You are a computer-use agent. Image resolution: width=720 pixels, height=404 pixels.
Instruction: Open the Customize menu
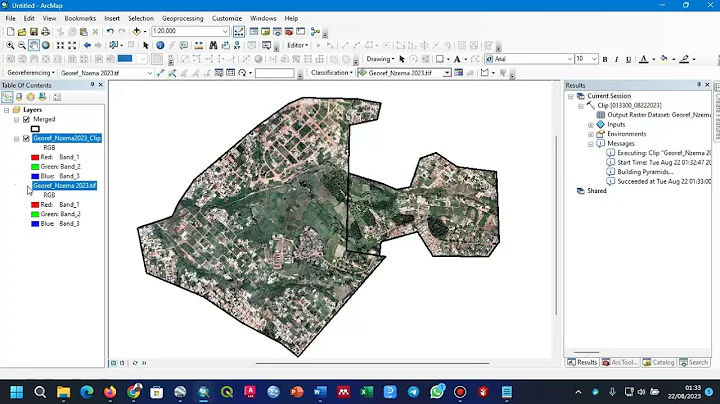[x=227, y=18]
